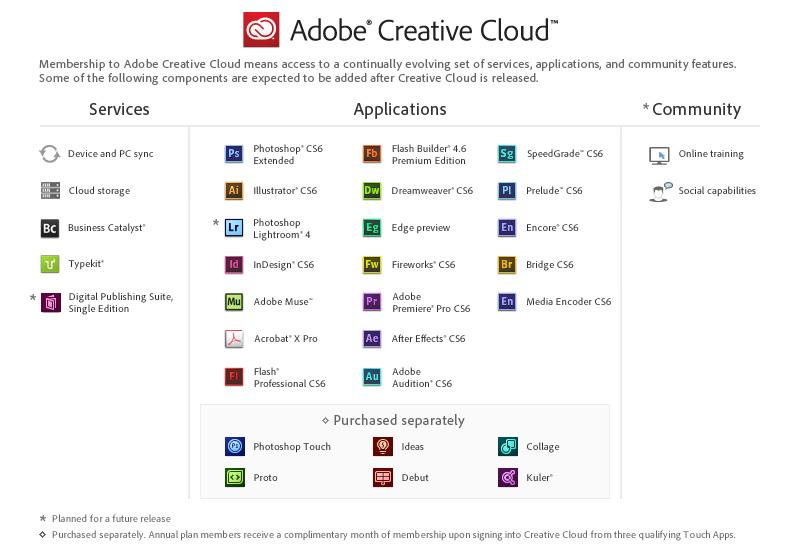Click the Business Catalyst service icon
800x548 pixels.
click(x=50, y=228)
